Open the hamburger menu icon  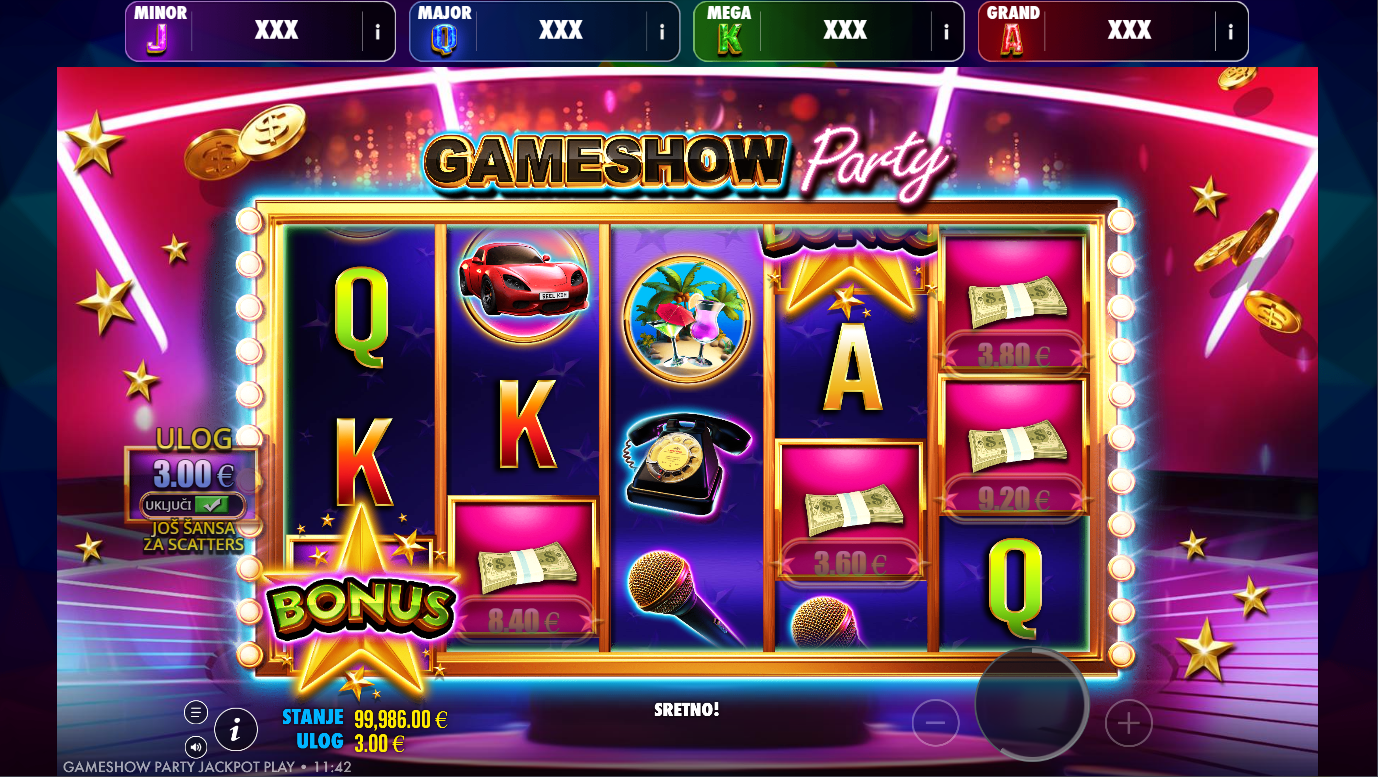pyautogui.click(x=196, y=712)
